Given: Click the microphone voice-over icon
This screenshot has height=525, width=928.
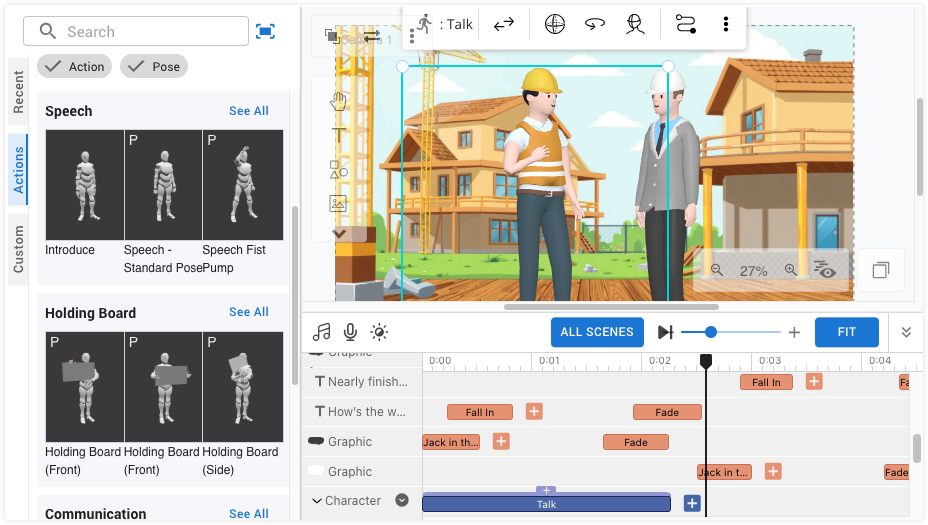Looking at the screenshot, I should (x=350, y=332).
